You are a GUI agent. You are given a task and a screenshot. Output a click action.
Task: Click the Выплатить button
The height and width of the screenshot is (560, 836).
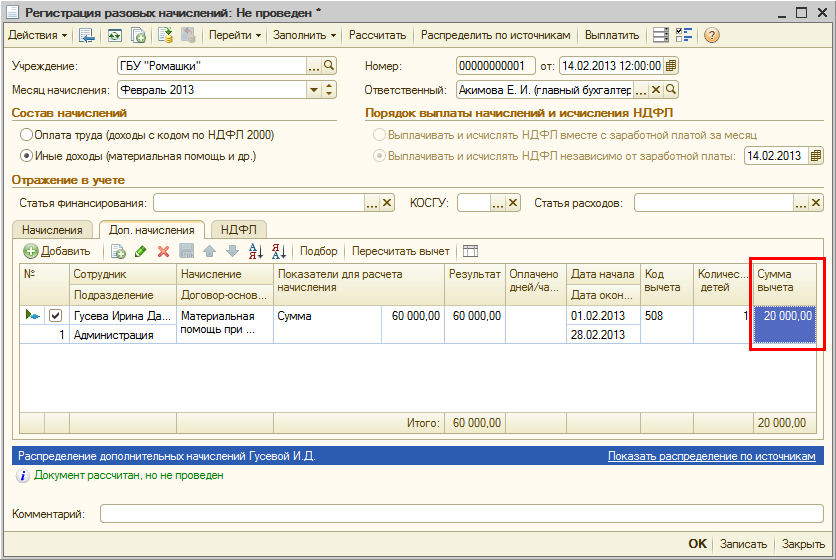click(612, 35)
